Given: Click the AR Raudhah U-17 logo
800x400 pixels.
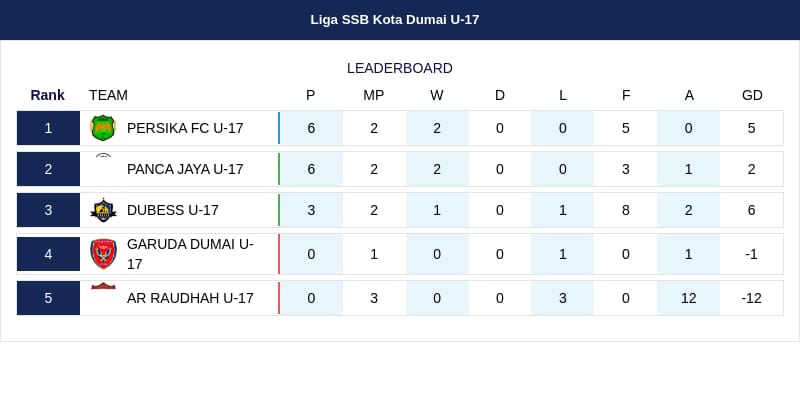Looking at the screenshot, I should [103, 287].
